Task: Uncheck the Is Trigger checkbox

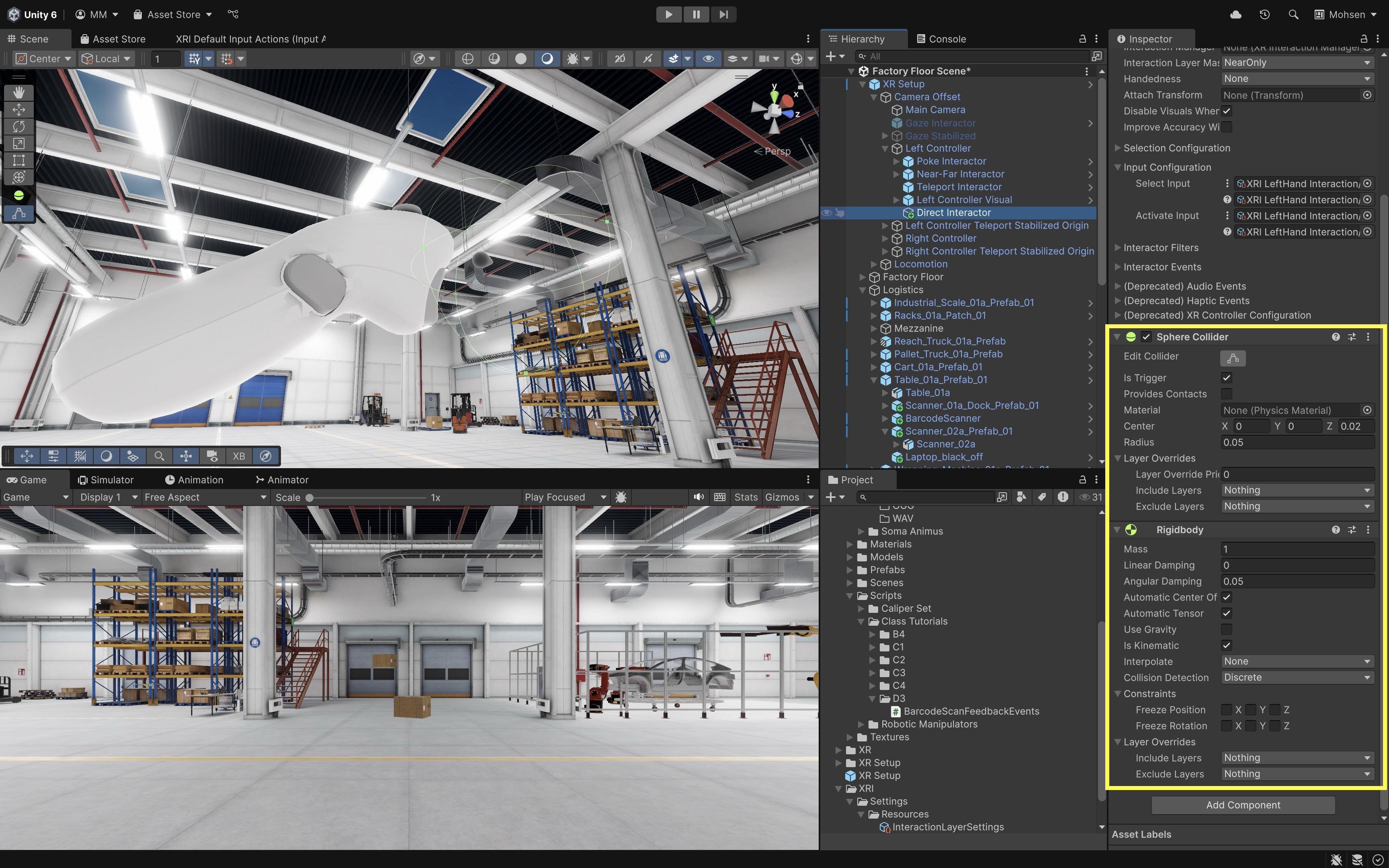Action: (1227, 378)
